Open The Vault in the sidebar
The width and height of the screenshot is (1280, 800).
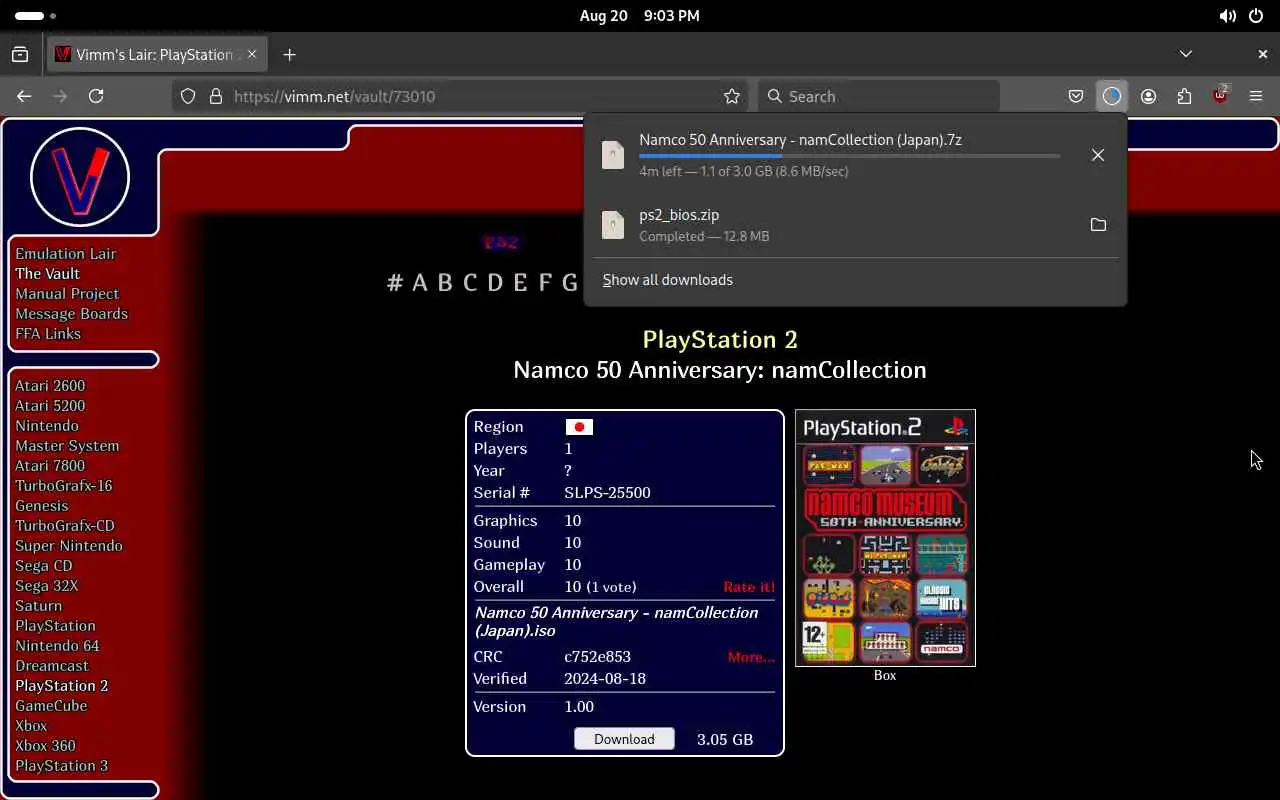(47, 274)
